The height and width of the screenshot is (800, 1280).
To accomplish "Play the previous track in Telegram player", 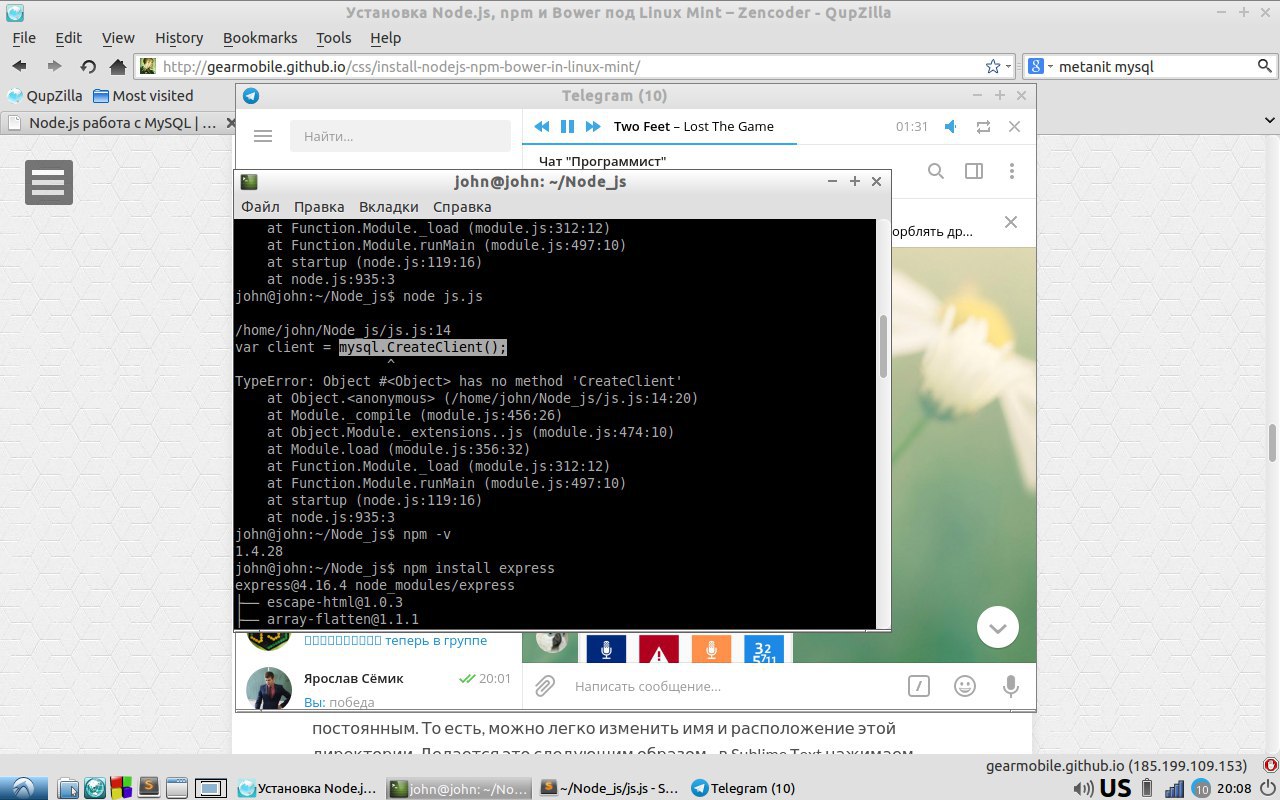I will (541, 127).
